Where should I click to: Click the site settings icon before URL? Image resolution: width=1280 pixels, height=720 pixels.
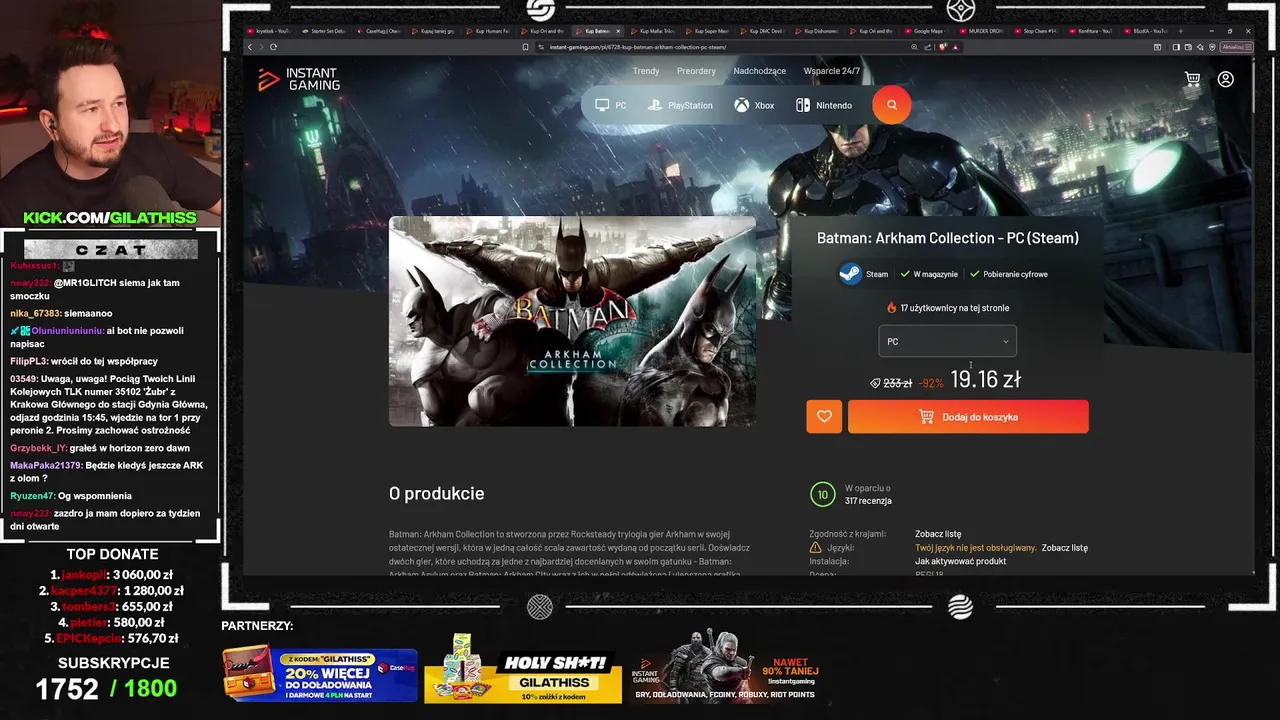[541, 47]
